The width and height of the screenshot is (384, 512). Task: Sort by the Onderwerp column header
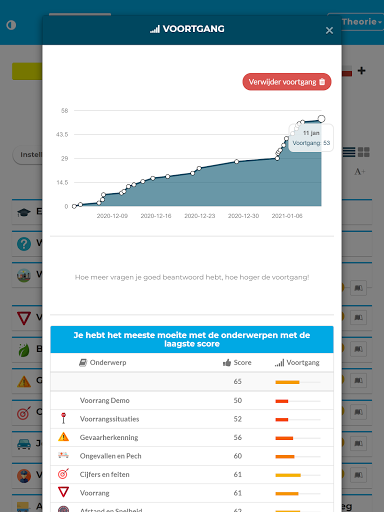[x=103, y=363]
